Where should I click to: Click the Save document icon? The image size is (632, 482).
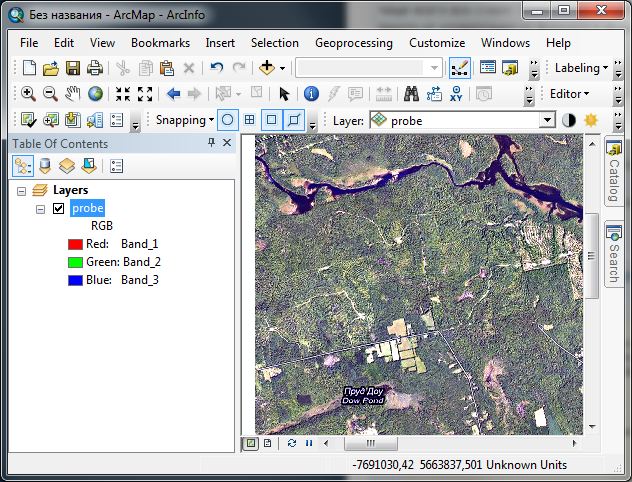click(73, 68)
